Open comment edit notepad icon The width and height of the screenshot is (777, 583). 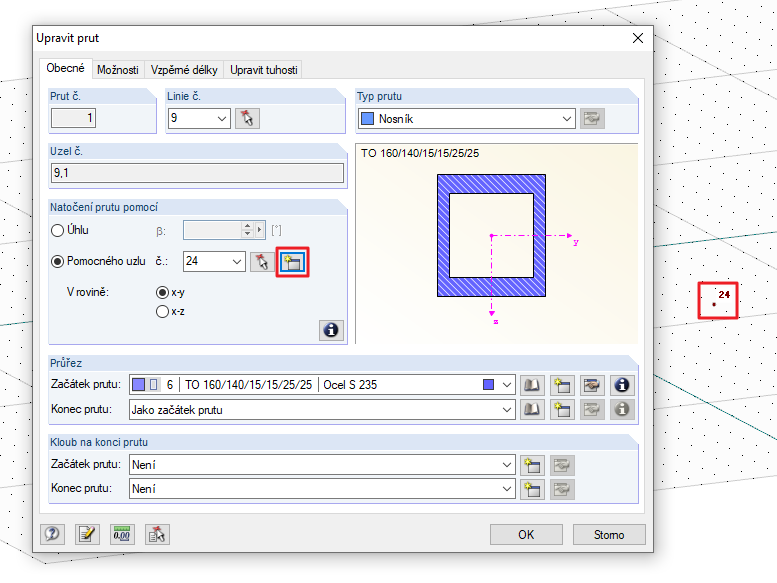pos(87,534)
